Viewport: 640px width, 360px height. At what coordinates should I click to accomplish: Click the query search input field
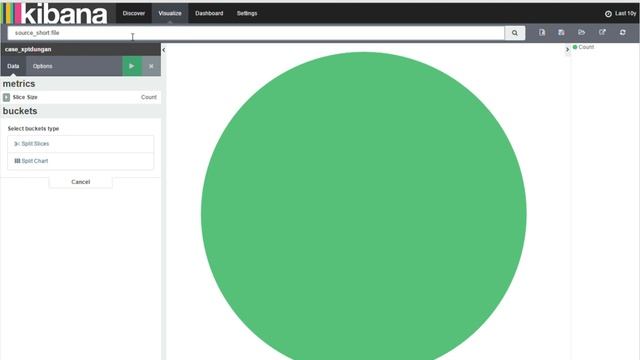(x=256, y=33)
